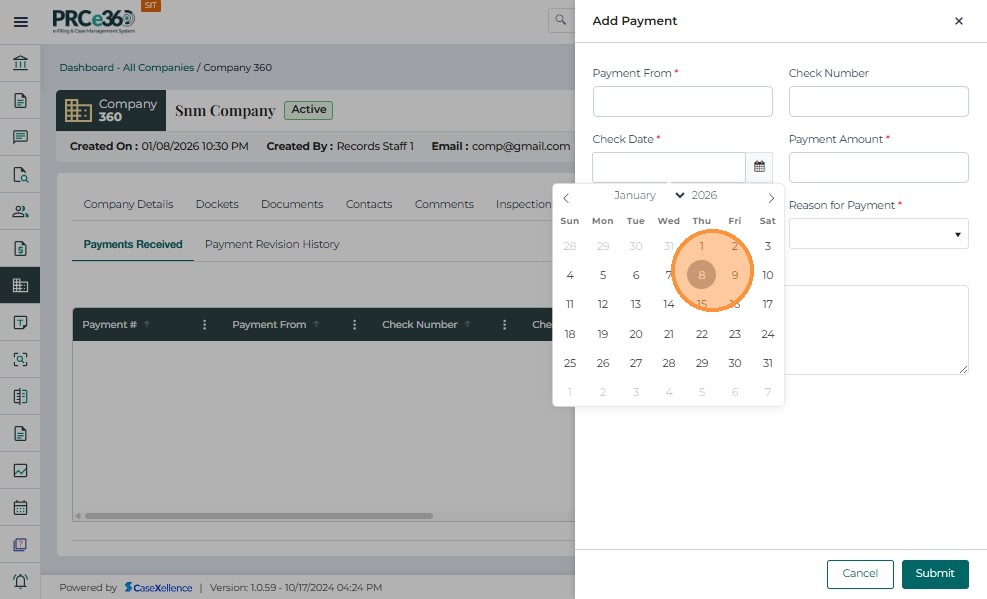Expand the Reason for Payment dropdown

[x=878, y=234]
